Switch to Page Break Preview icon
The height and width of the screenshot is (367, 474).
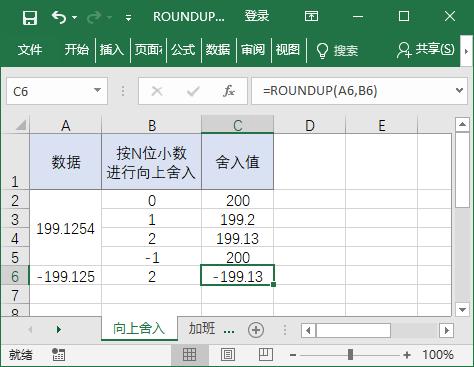pyautogui.click(x=266, y=354)
